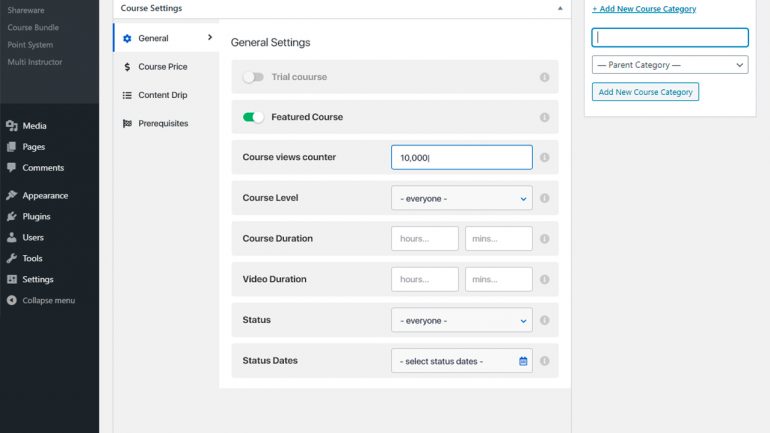The height and width of the screenshot is (433, 770).
Task: Open the Point System submenu link
Action: pyautogui.click(x=30, y=45)
